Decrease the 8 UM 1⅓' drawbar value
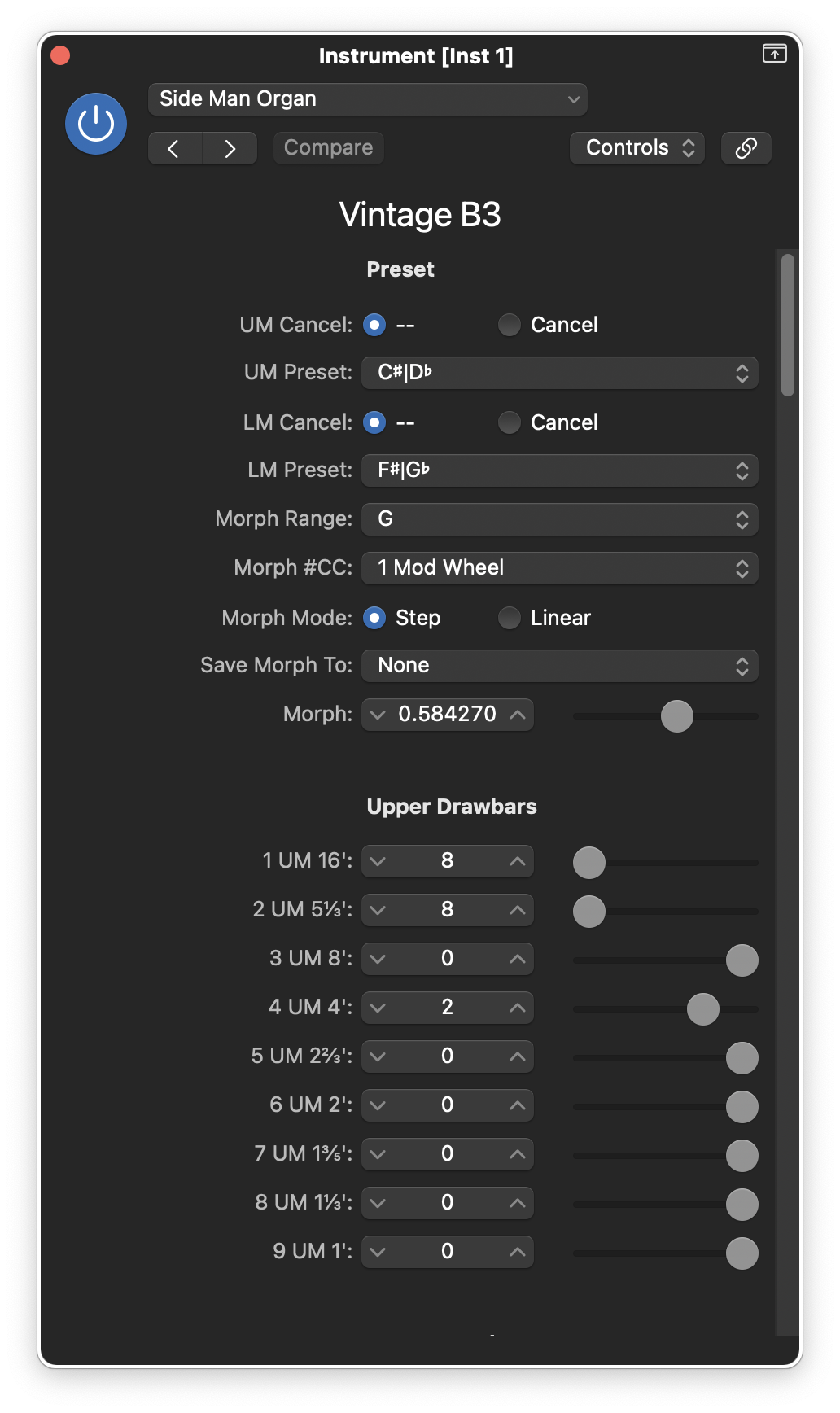The height and width of the screenshot is (1413, 840). pyautogui.click(x=378, y=1203)
